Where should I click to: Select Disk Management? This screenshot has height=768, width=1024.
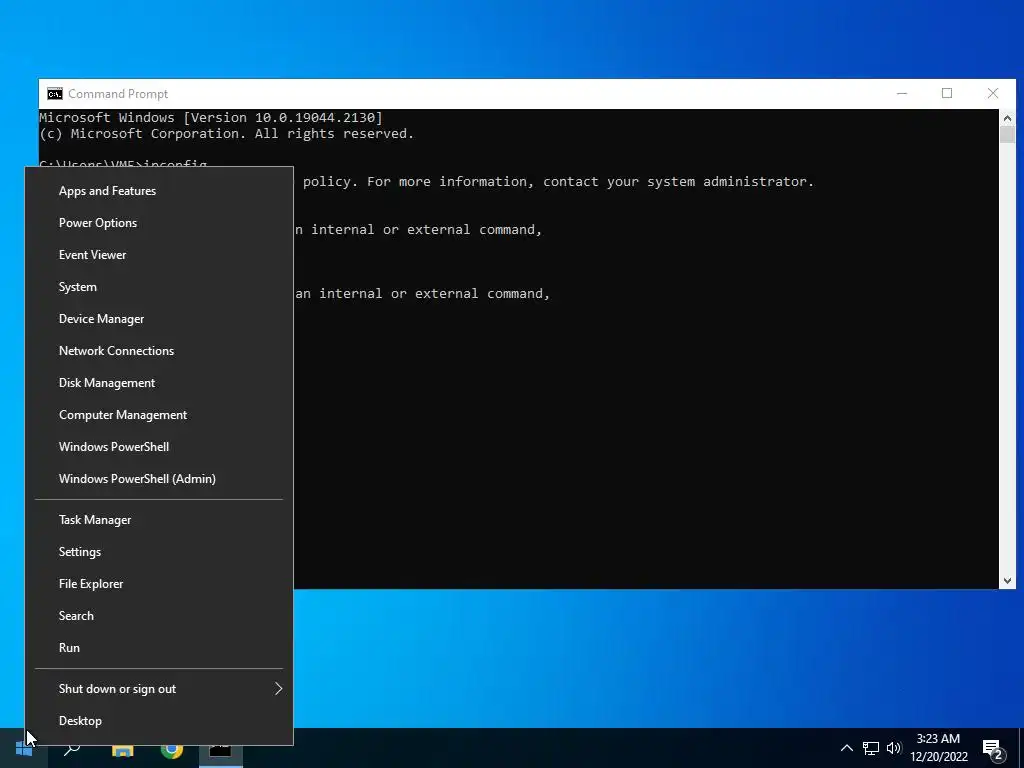click(159, 383)
